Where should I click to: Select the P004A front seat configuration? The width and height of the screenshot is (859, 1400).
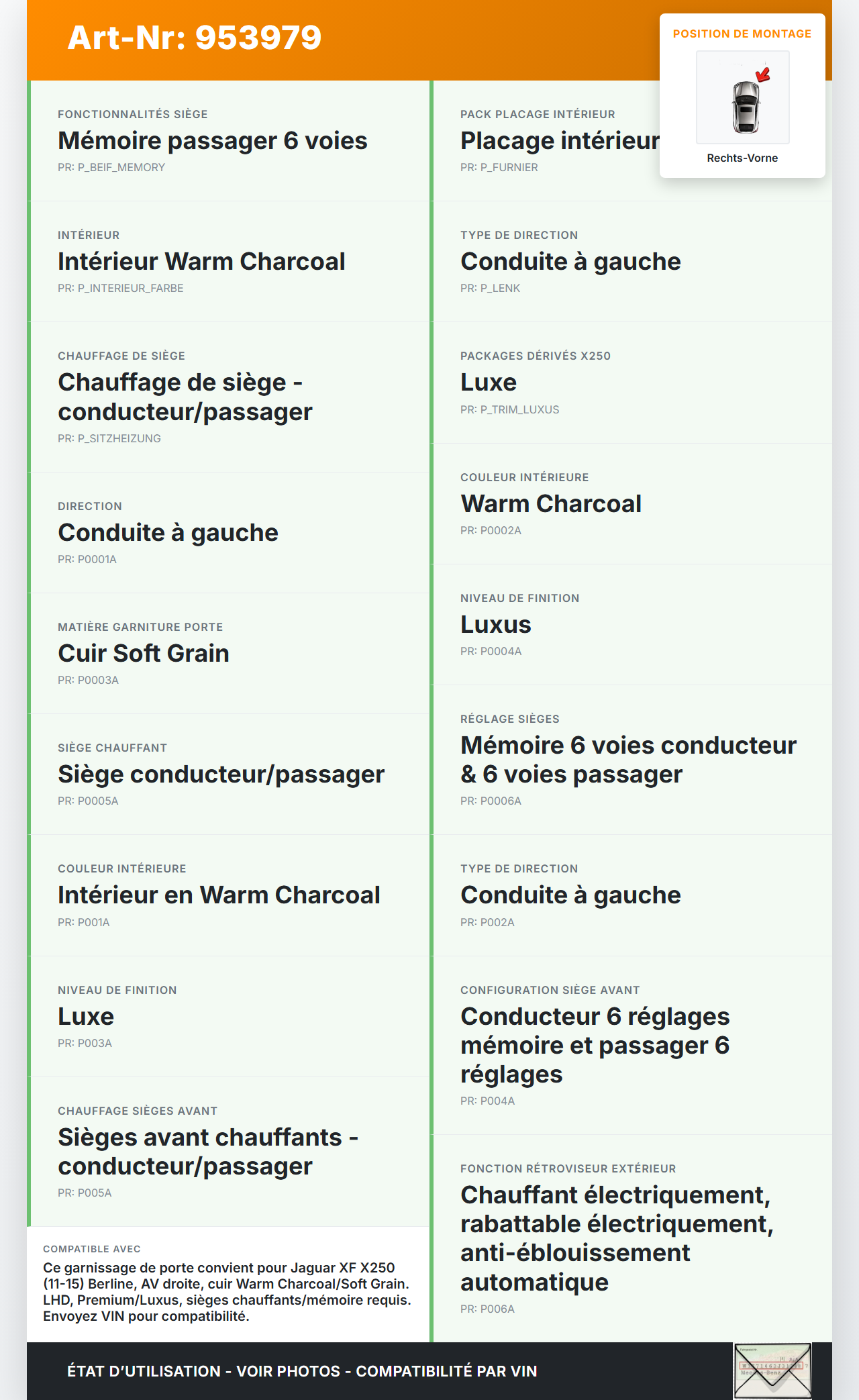(x=595, y=1045)
